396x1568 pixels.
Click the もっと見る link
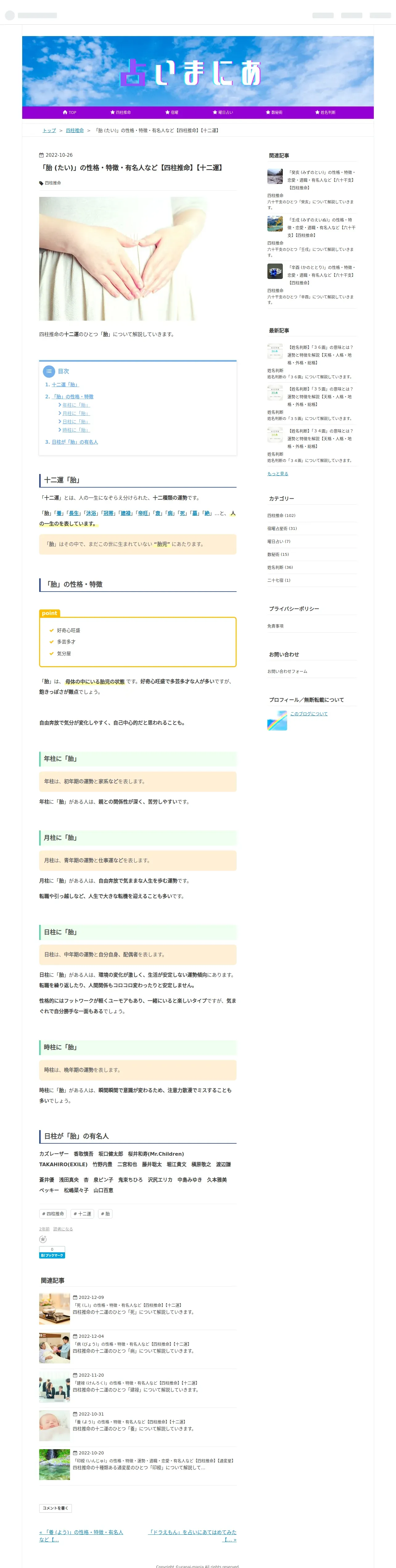point(277,474)
